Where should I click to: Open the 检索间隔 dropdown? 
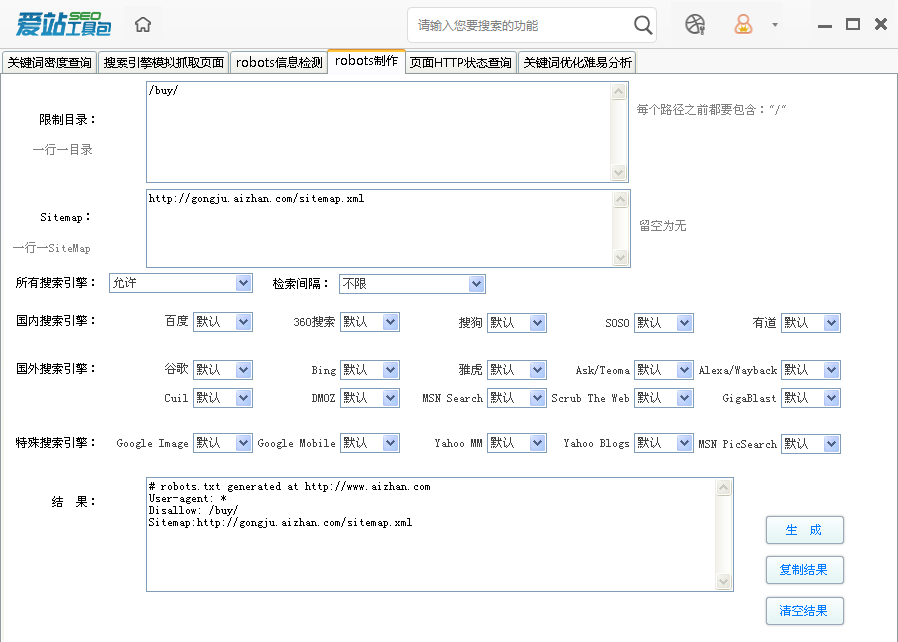[412, 283]
